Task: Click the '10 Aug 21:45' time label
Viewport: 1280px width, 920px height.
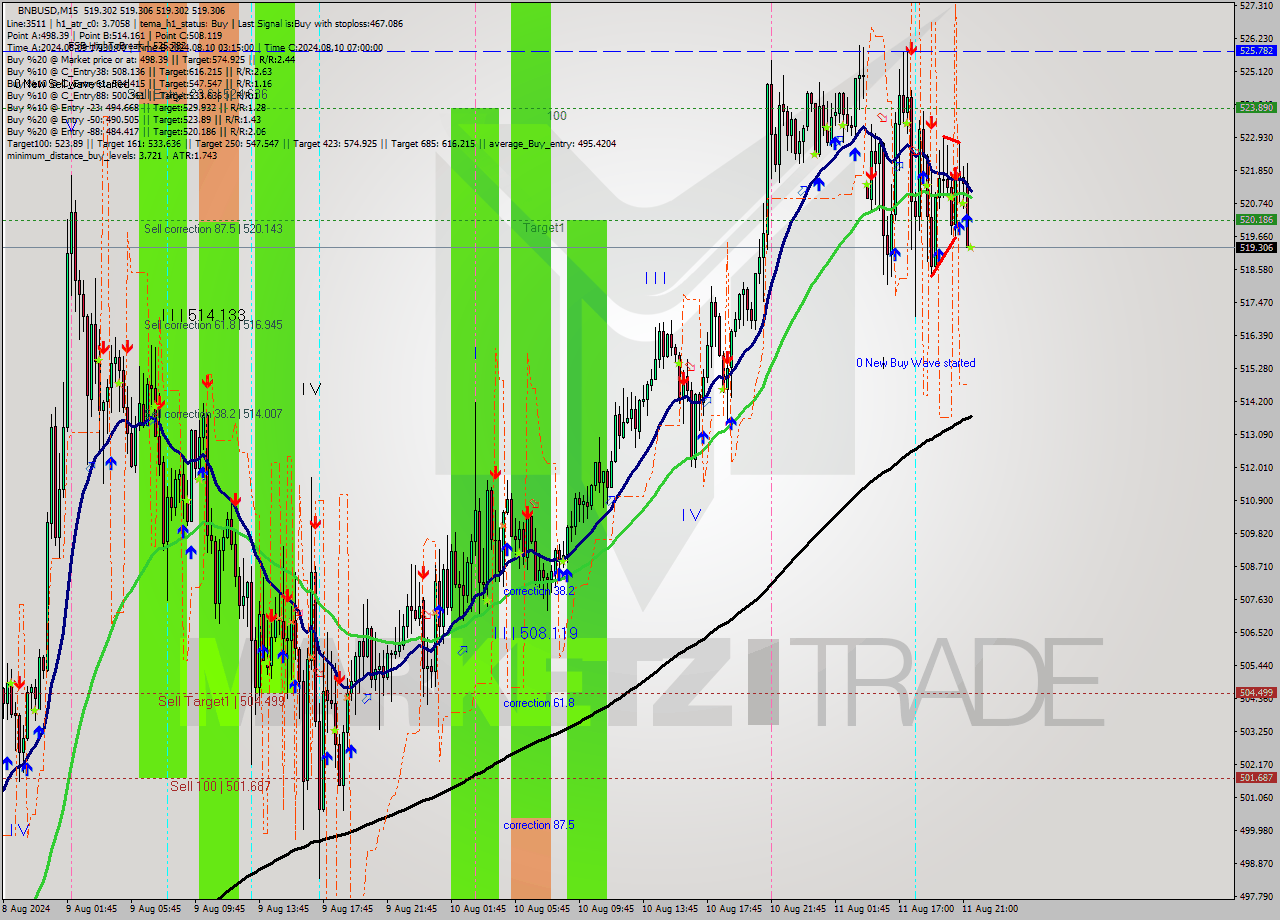Action: click(x=797, y=909)
